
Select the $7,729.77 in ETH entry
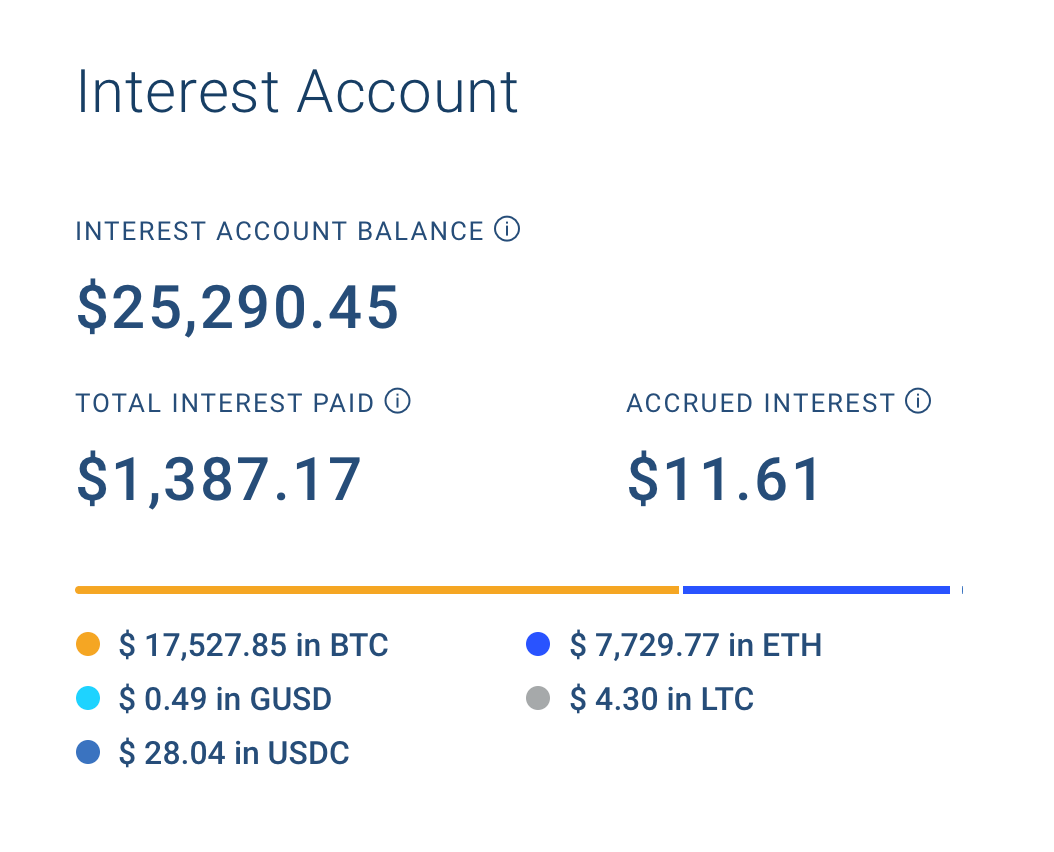pyautogui.click(x=696, y=645)
